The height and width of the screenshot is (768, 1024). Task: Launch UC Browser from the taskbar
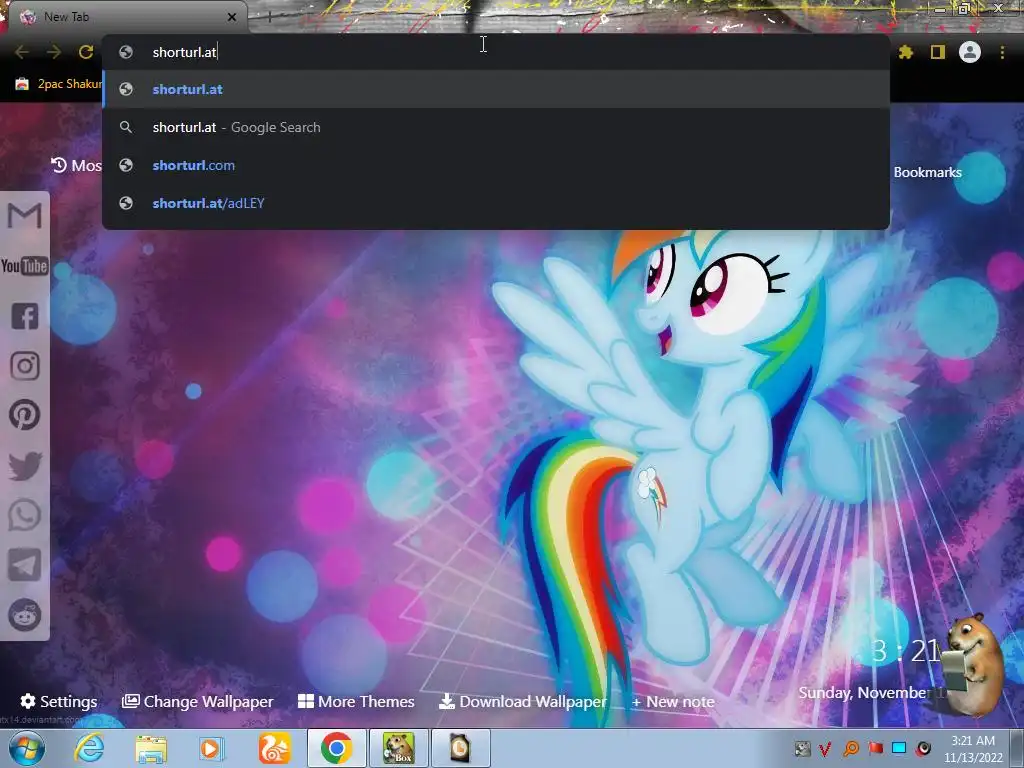tap(274, 748)
